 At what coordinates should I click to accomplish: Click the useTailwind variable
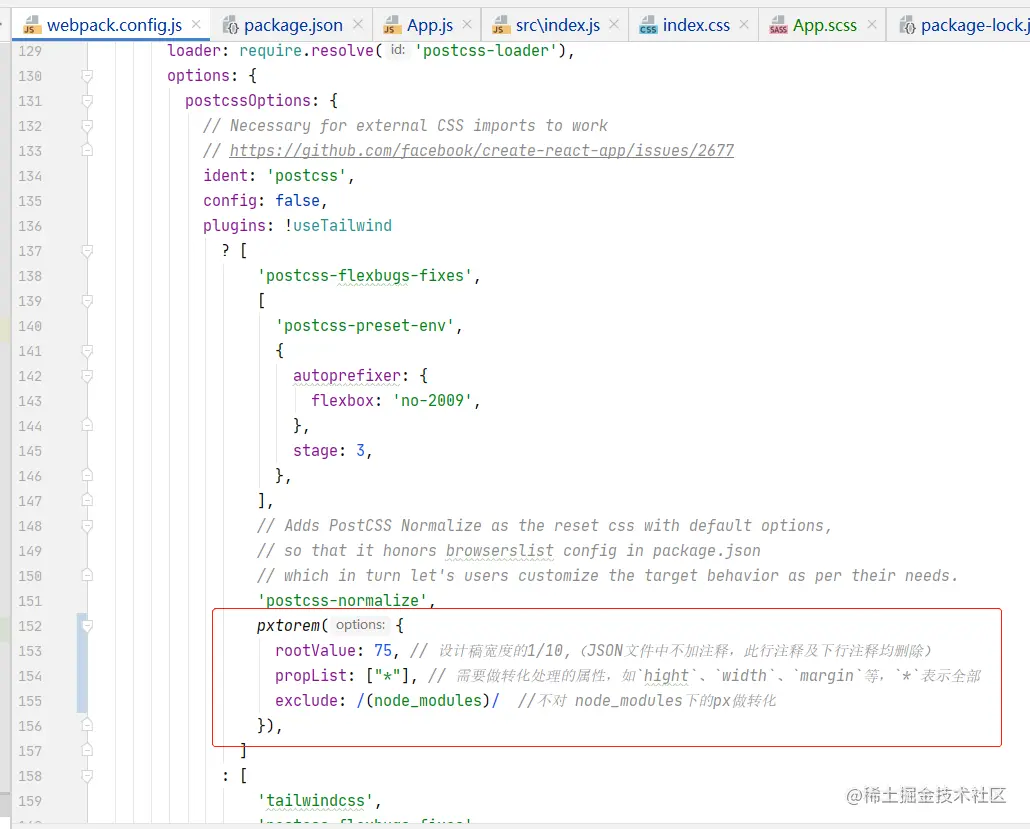(342, 225)
